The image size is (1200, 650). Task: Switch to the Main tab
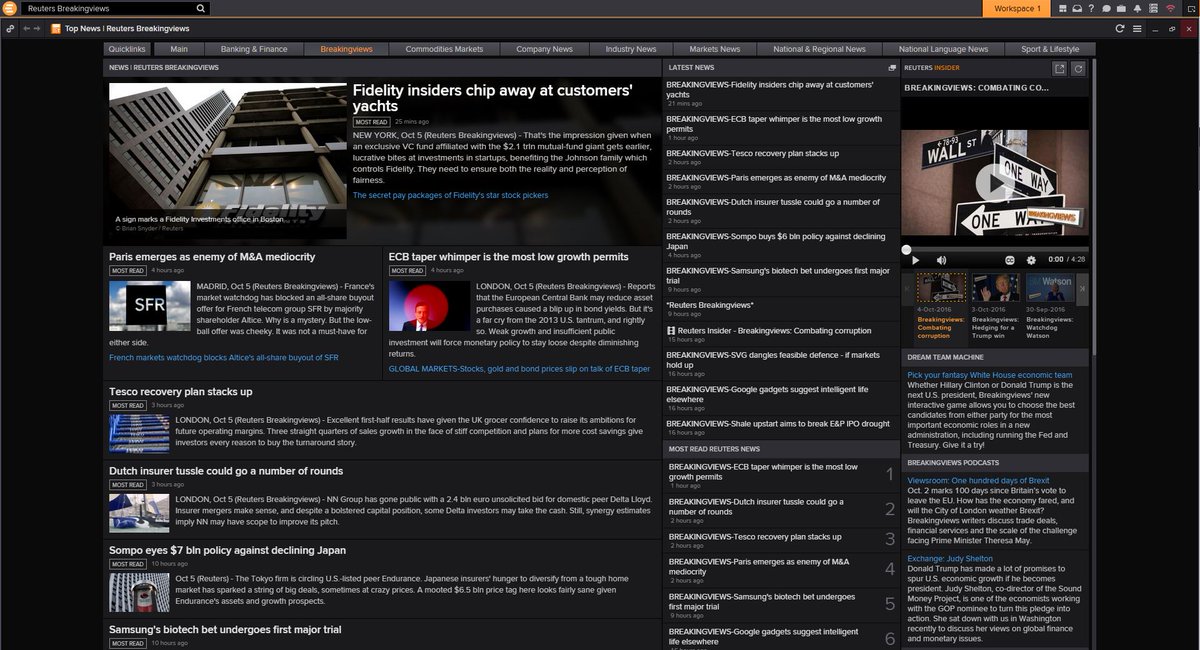coord(179,49)
